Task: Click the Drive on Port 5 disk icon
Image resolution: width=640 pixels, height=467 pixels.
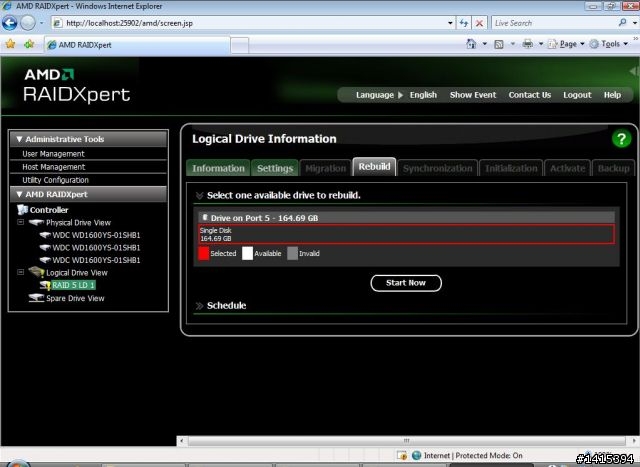Action: pos(205,218)
